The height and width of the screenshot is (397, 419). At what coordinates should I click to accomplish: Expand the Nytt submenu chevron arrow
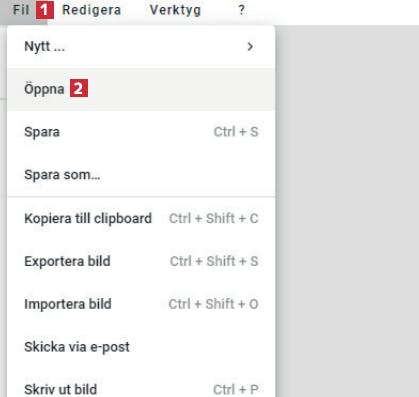[x=250, y=47]
